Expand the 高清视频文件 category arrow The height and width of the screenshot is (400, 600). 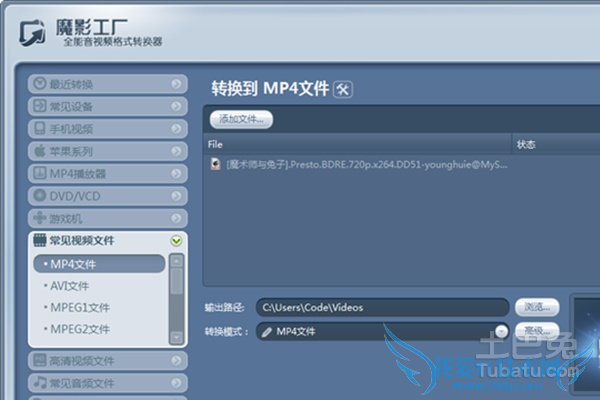(176, 361)
